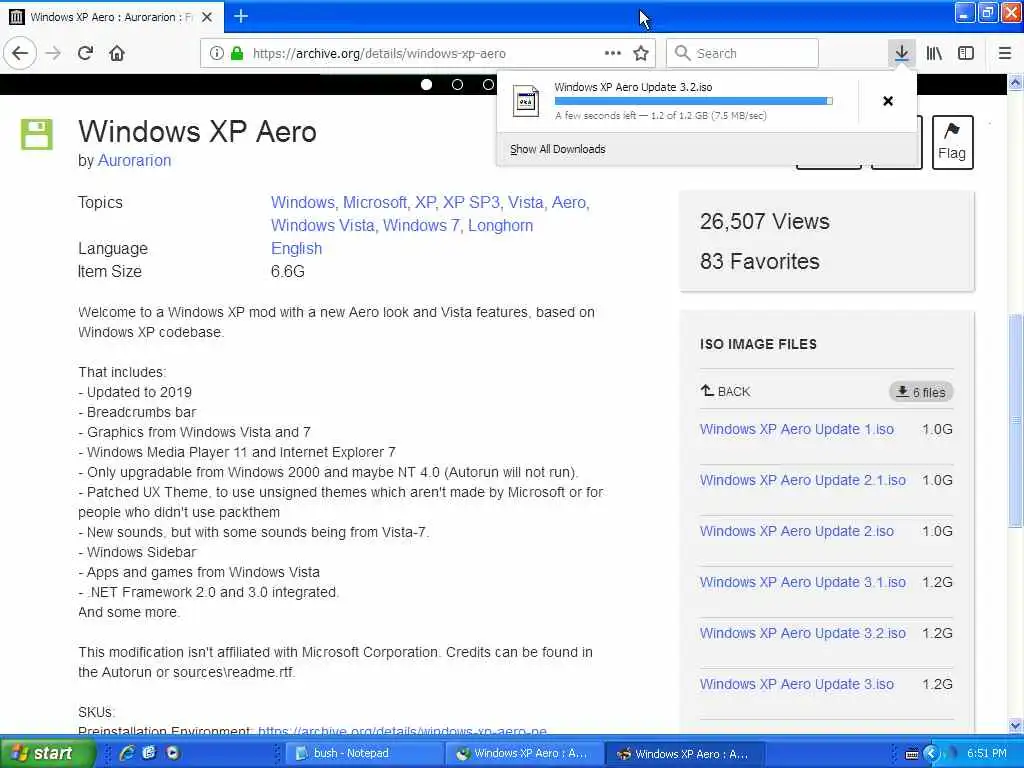This screenshot has height=768, width=1024.
Task: Switch to first Windows XP Aero taskbar button
Action: 524,754
